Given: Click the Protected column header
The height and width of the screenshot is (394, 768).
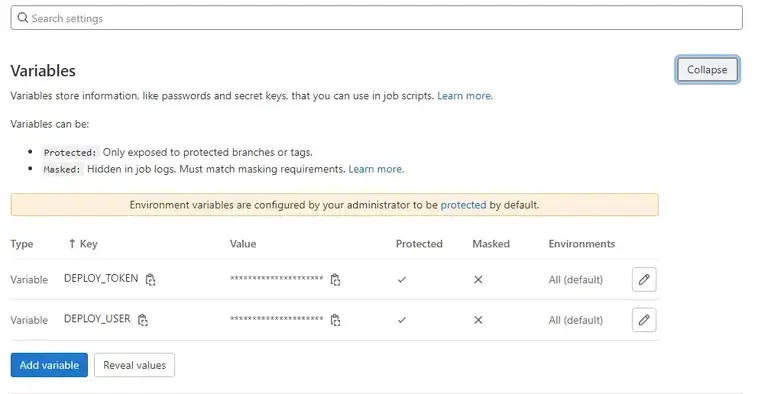Looking at the screenshot, I should click(419, 244).
